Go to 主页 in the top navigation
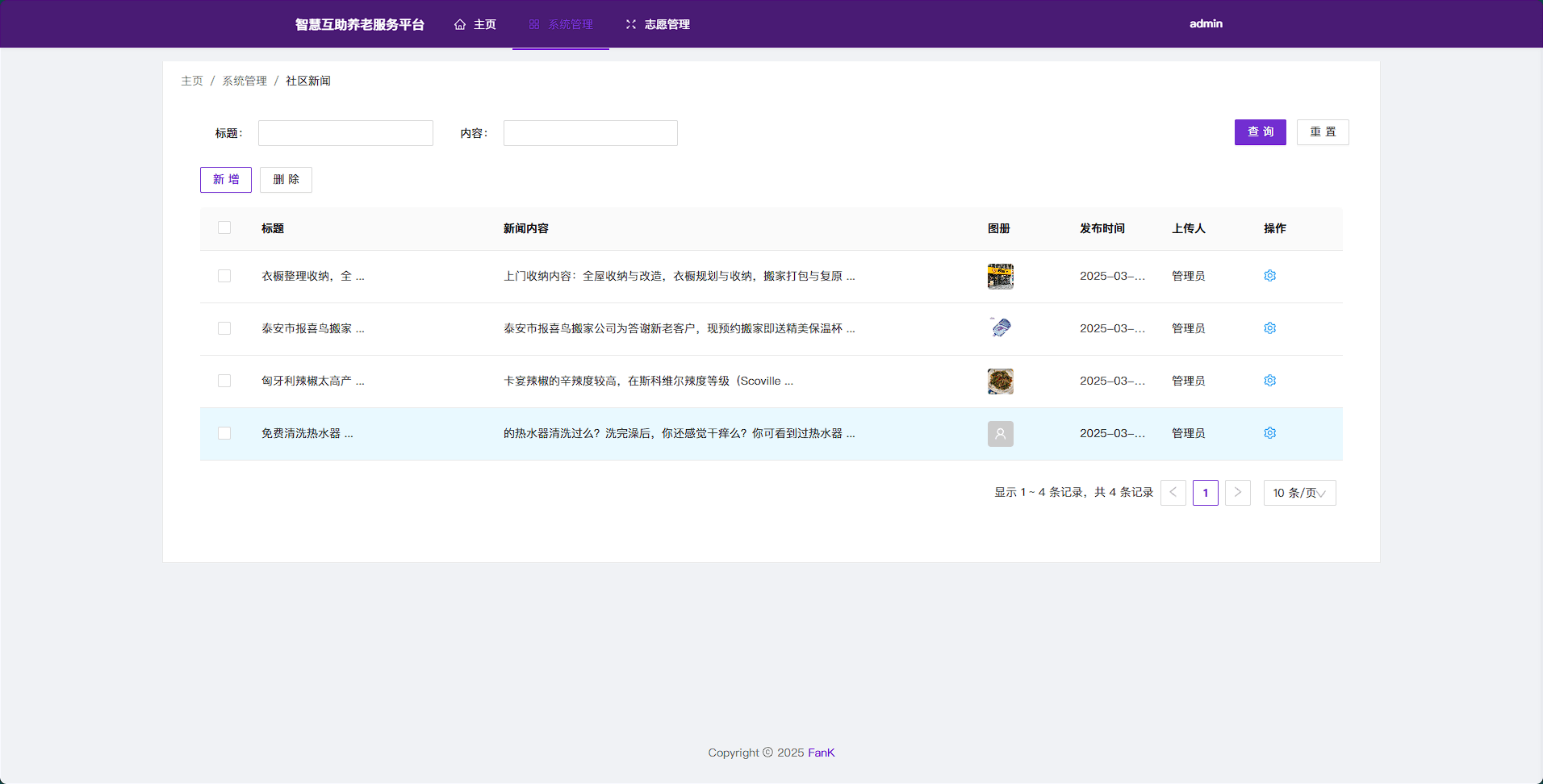Image resolution: width=1543 pixels, height=784 pixels. coord(484,24)
